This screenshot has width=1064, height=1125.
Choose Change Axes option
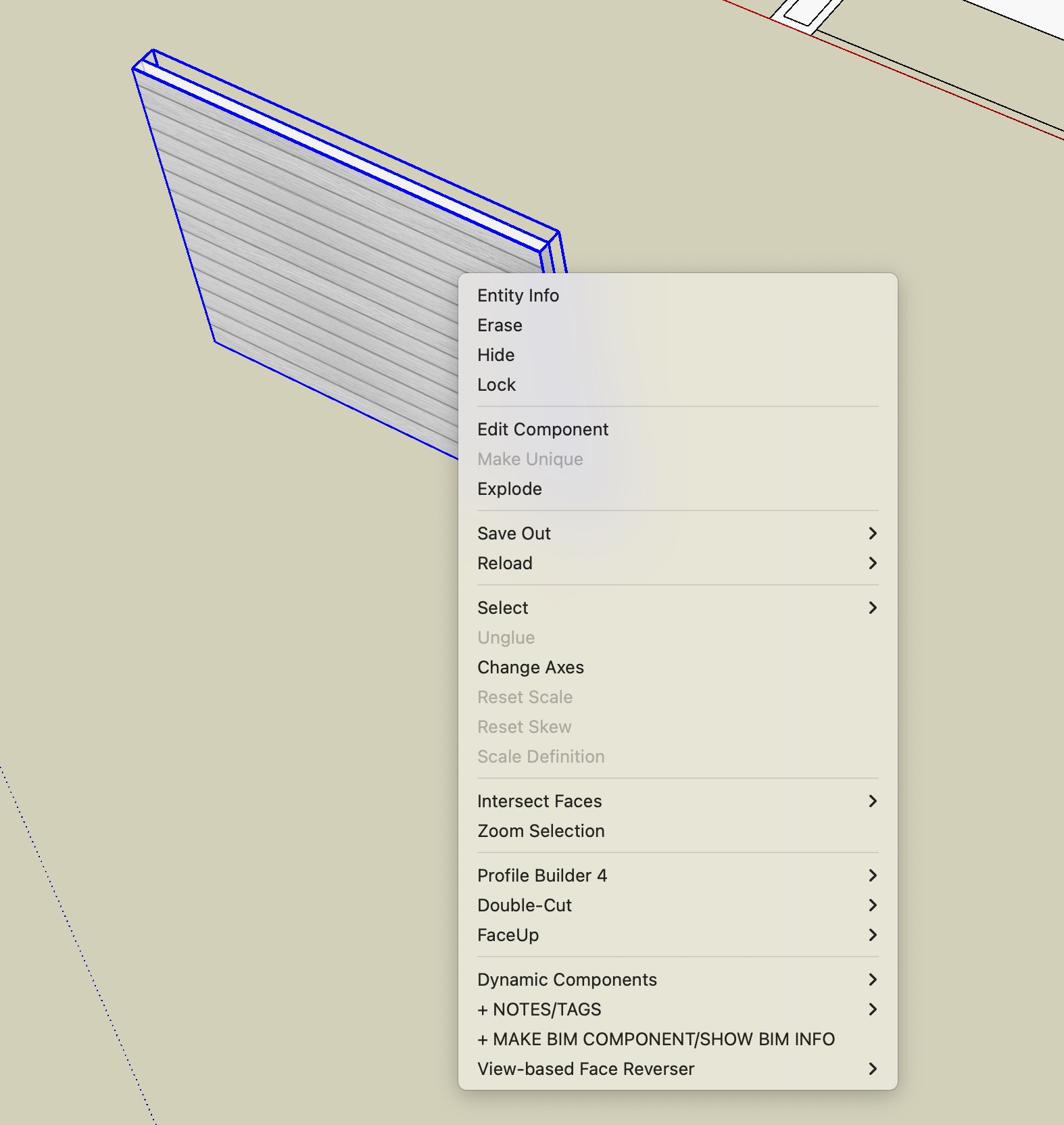tap(530, 667)
